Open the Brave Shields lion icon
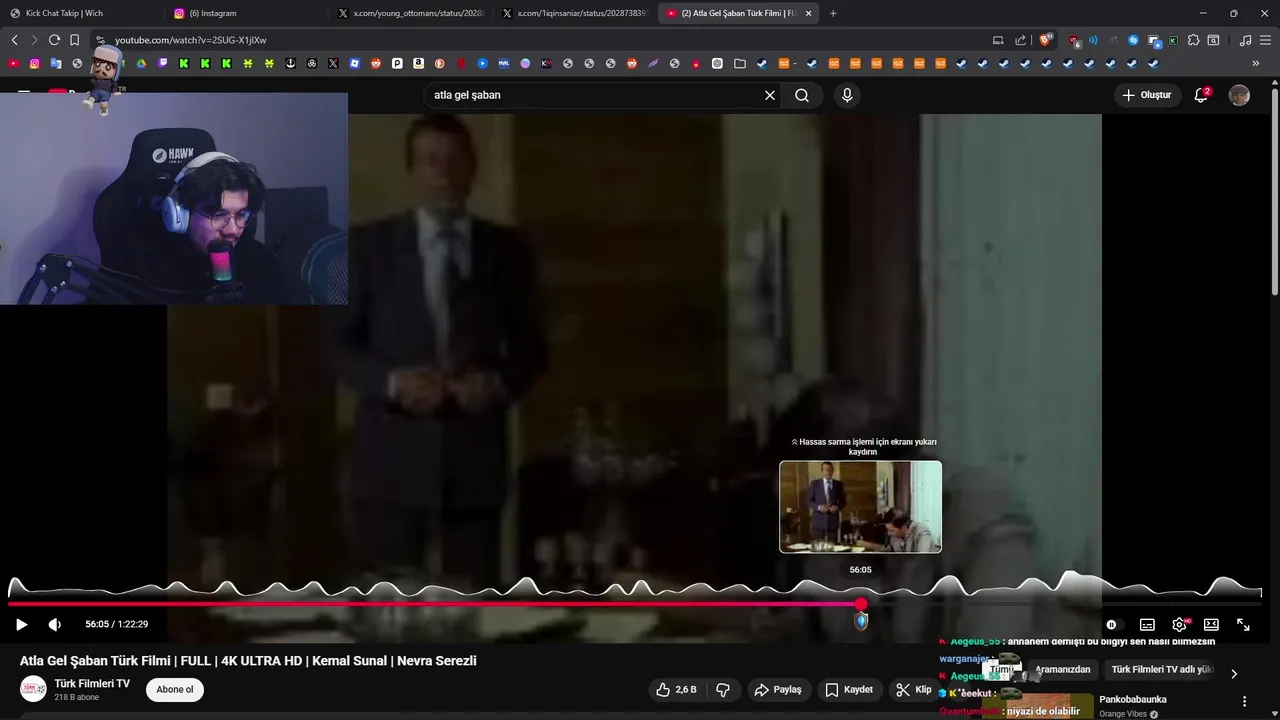Viewport: 1280px width, 720px height. pyautogui.click(x=1046, y=40)
